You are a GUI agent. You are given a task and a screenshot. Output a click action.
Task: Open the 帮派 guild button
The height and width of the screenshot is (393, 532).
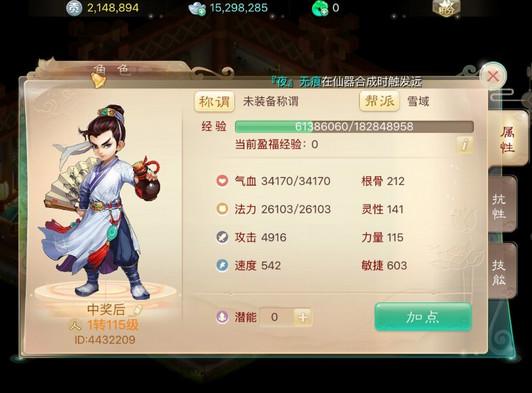(380, 101)
